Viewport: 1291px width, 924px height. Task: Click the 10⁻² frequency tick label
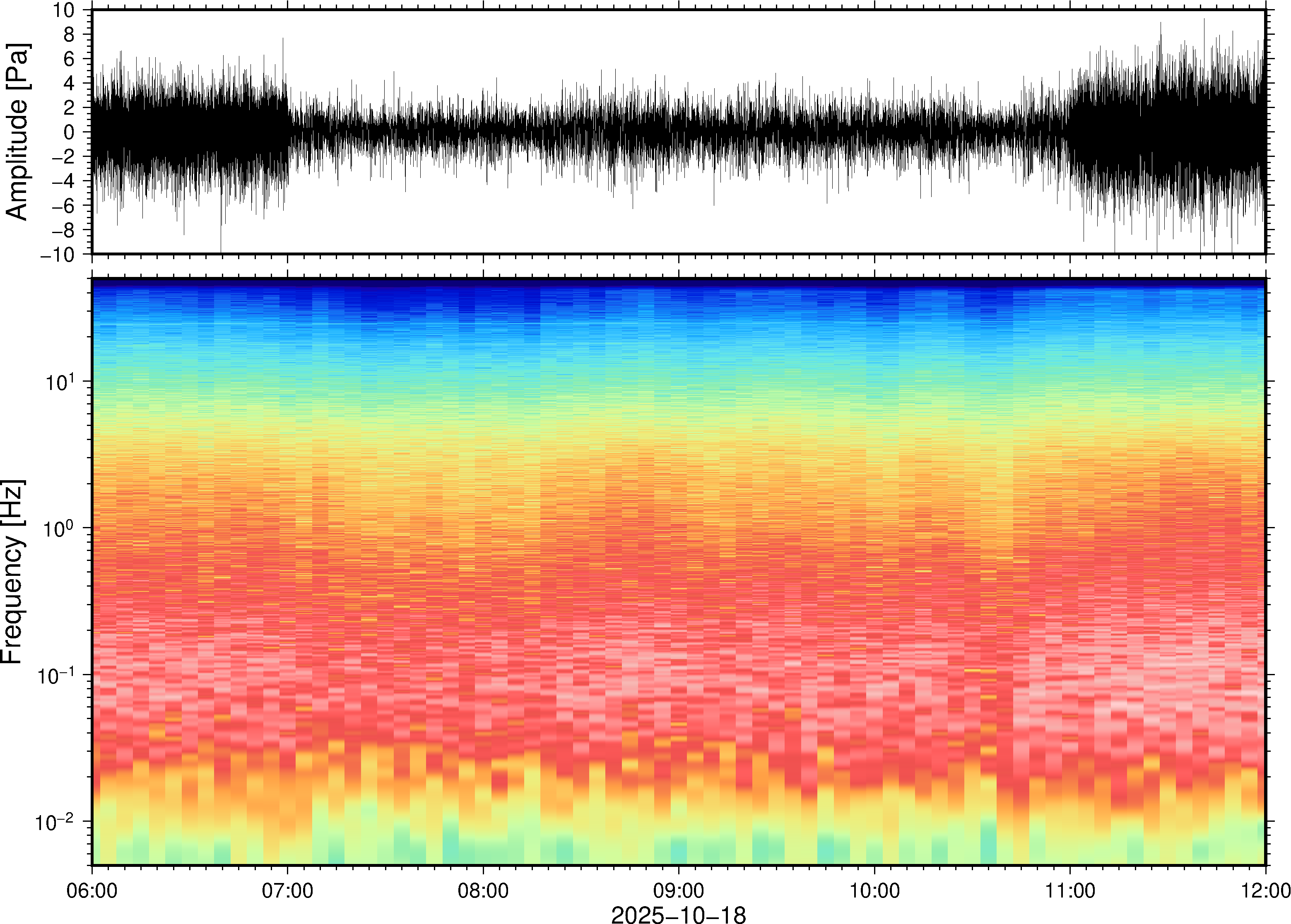pos(56,822)
